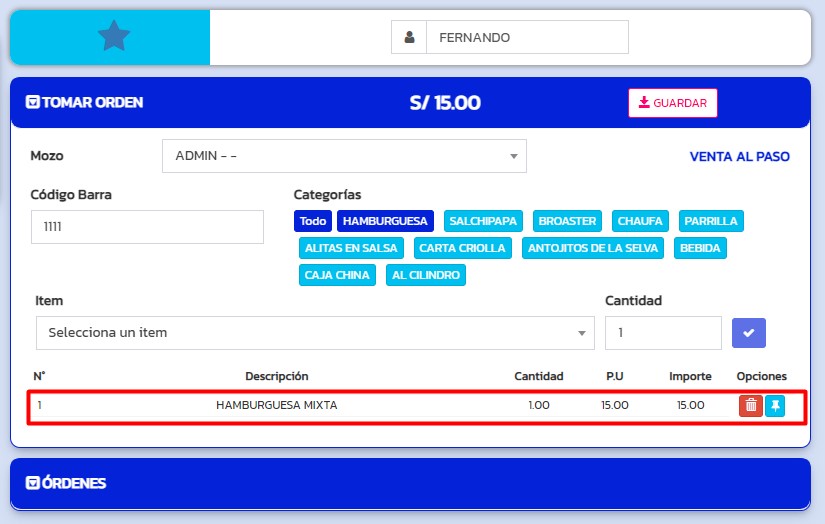
Task: Open the Venta al Paso link
Action: click(x=739, y=157)
